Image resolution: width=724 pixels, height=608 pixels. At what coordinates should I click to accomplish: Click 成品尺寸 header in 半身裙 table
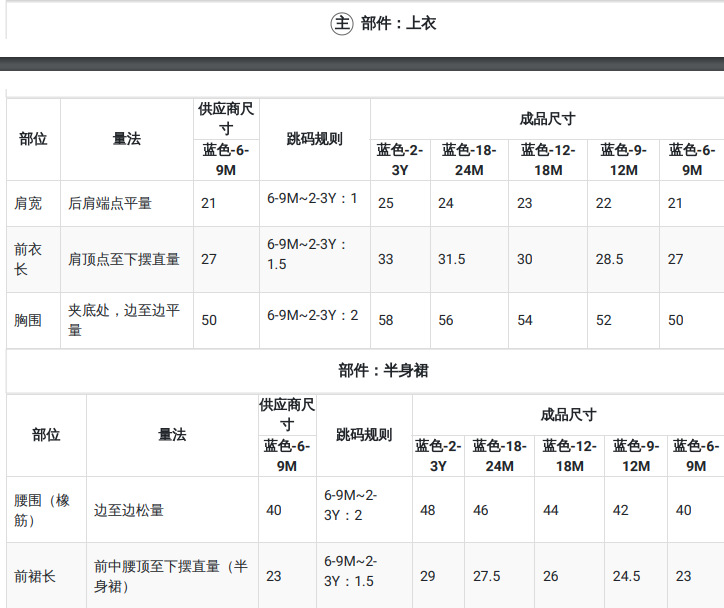[x=568, y=415]
